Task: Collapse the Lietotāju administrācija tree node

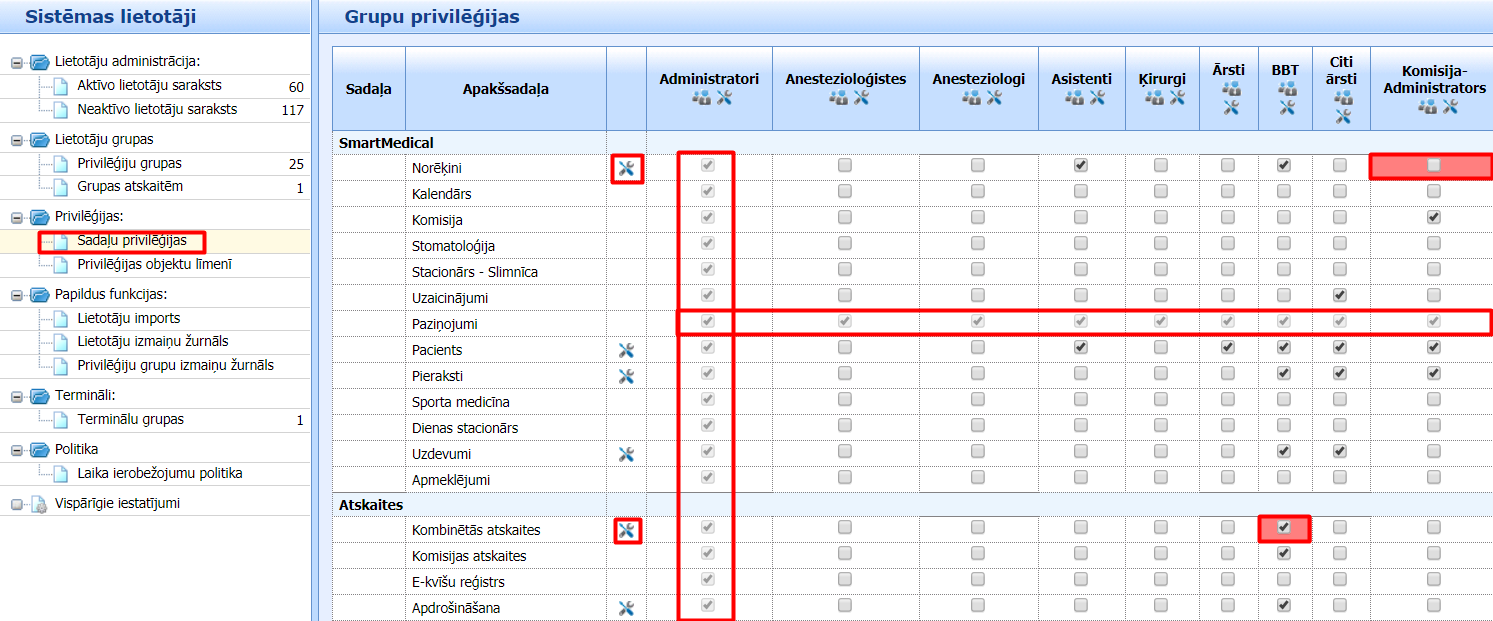Action: pos(17,62)
